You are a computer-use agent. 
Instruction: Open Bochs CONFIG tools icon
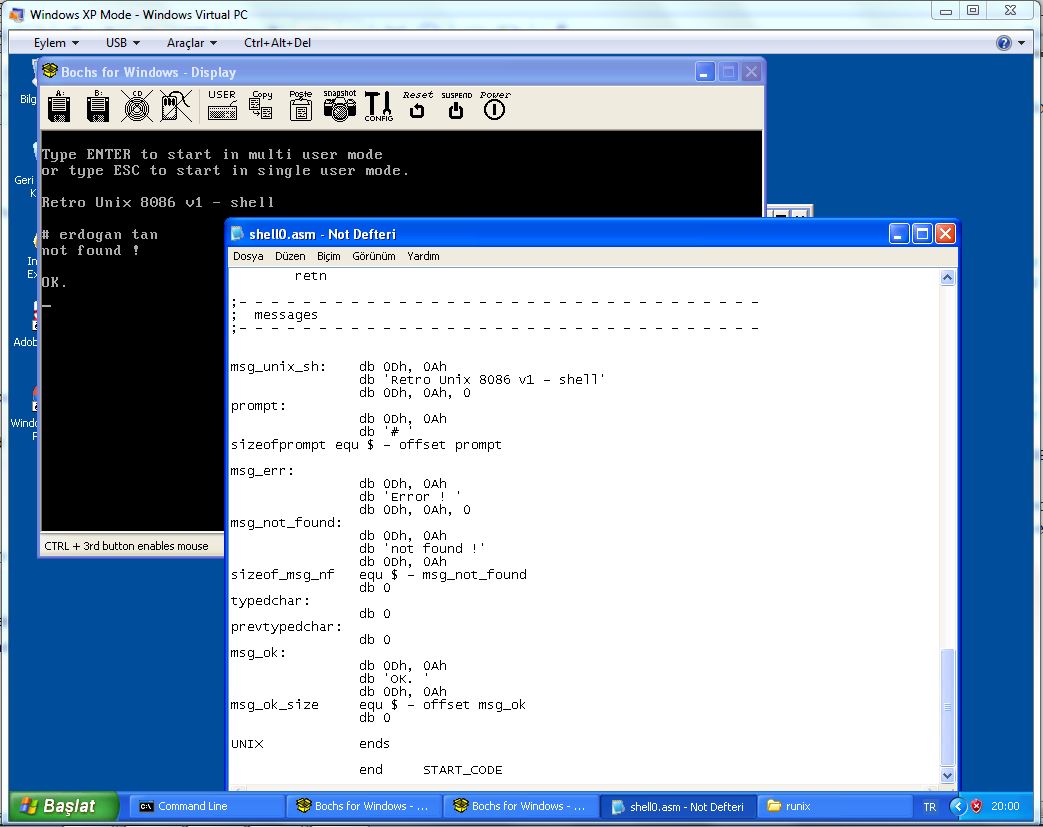(378, 106)
